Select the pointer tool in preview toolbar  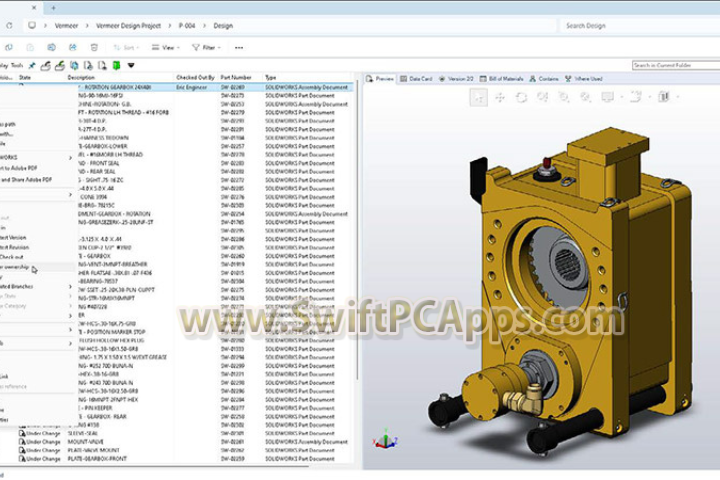(478, 97)
